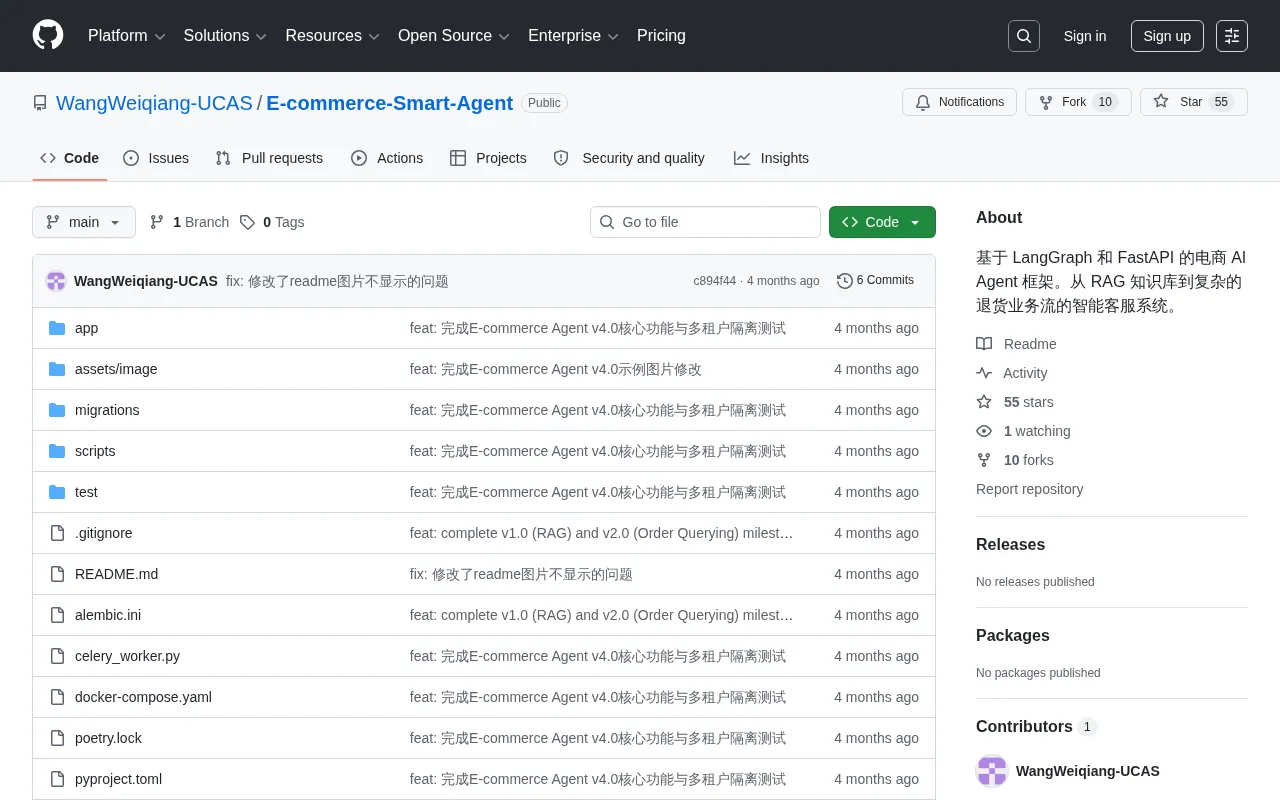Viewport: 1280px width, 800px height.
Task: Open the scripts folder
Action: pos(95,451)
